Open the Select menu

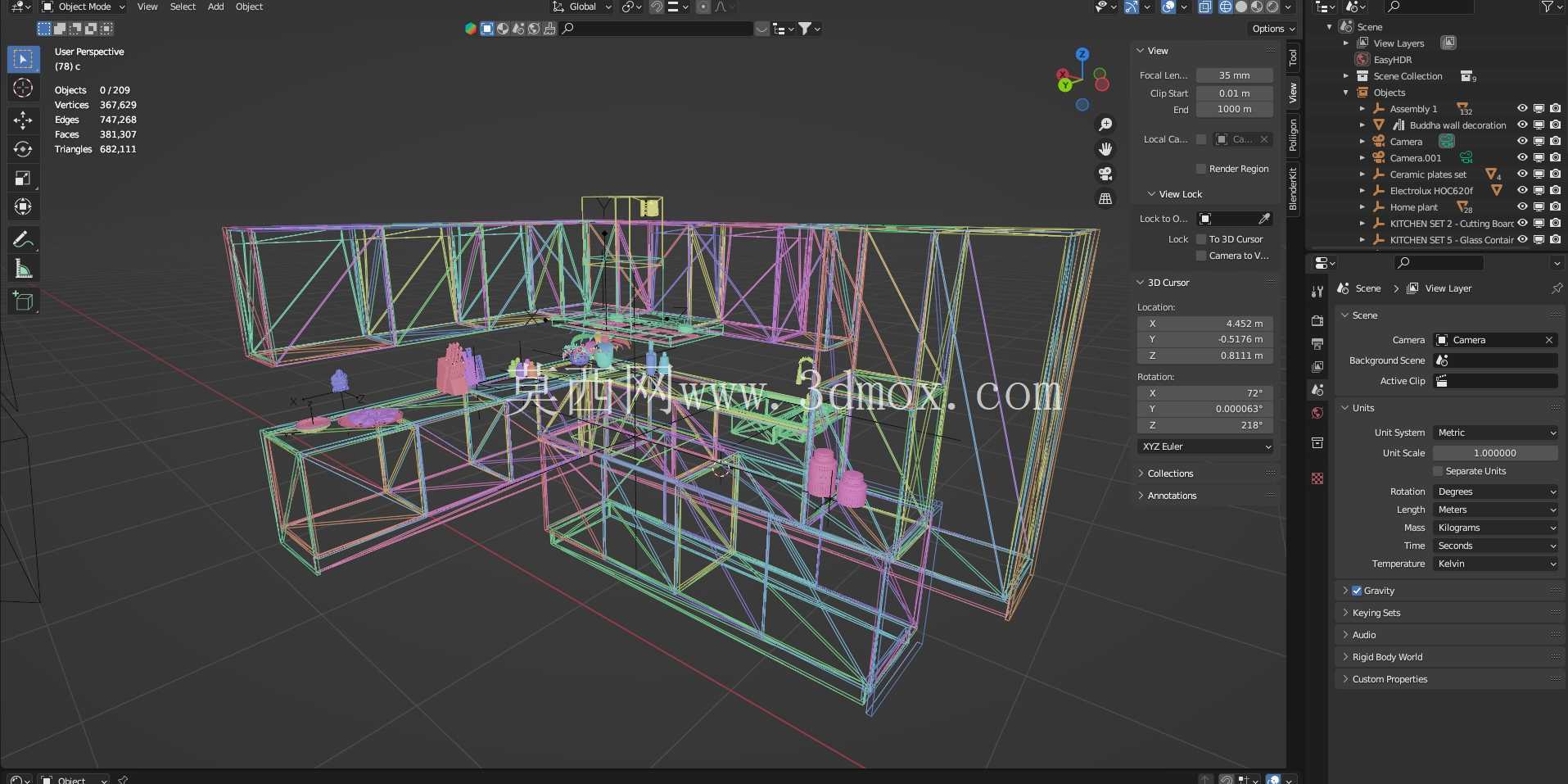[x=183, y=7]
